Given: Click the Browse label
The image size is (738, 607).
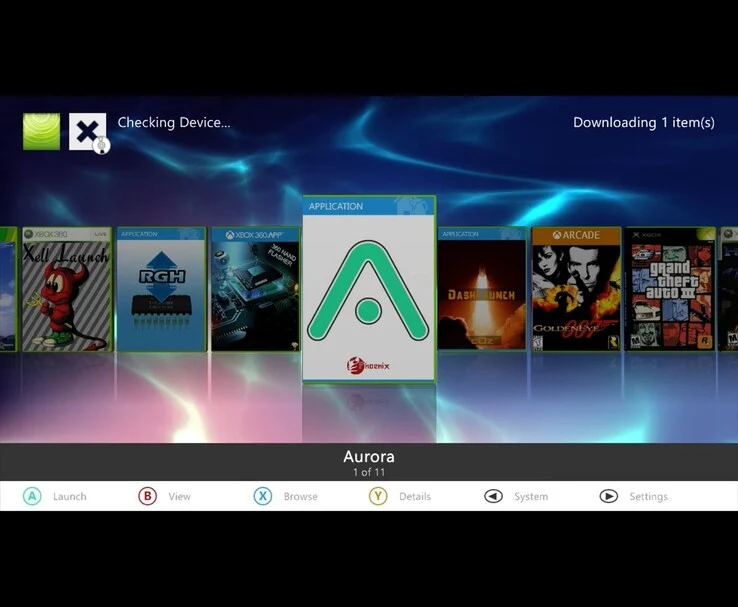Looking at the screenshot, I should pyautogui.click(x=300, y=496).
